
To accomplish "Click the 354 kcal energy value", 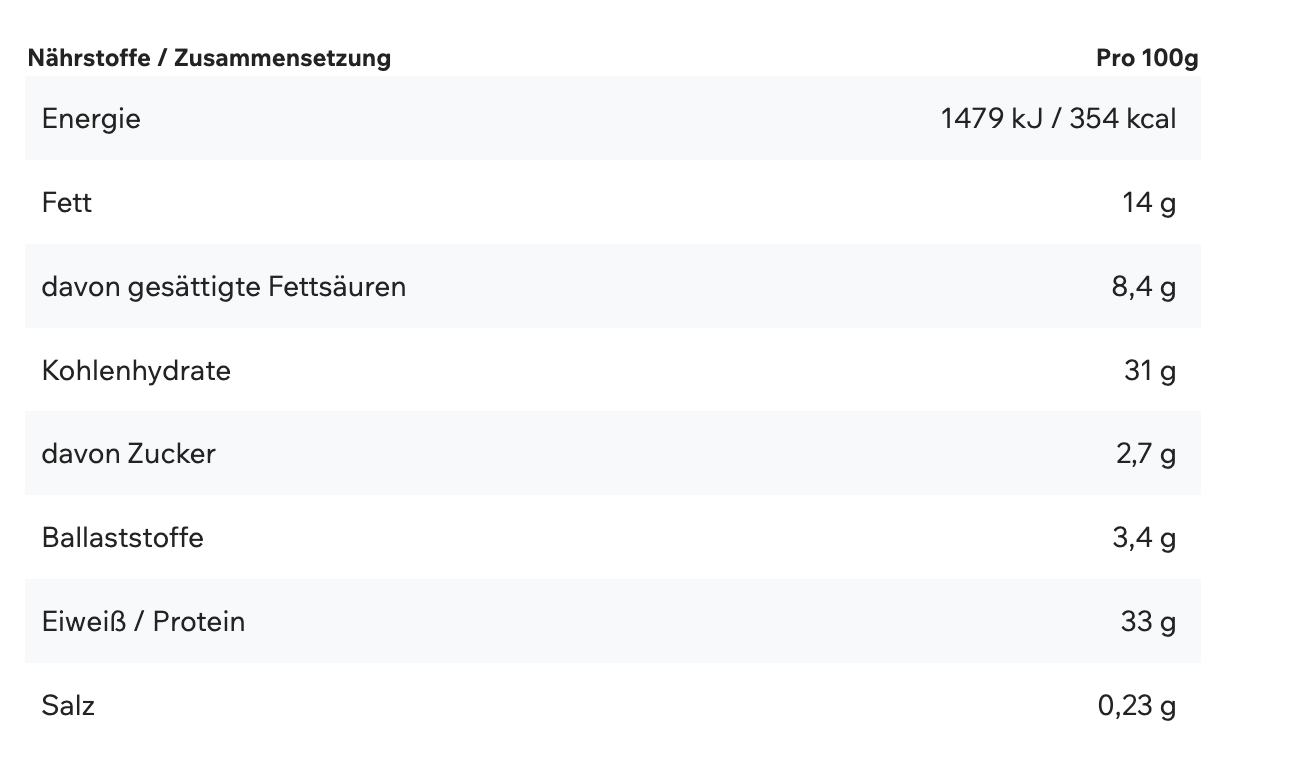I will pyautogui.click(x=1122, y=119).
